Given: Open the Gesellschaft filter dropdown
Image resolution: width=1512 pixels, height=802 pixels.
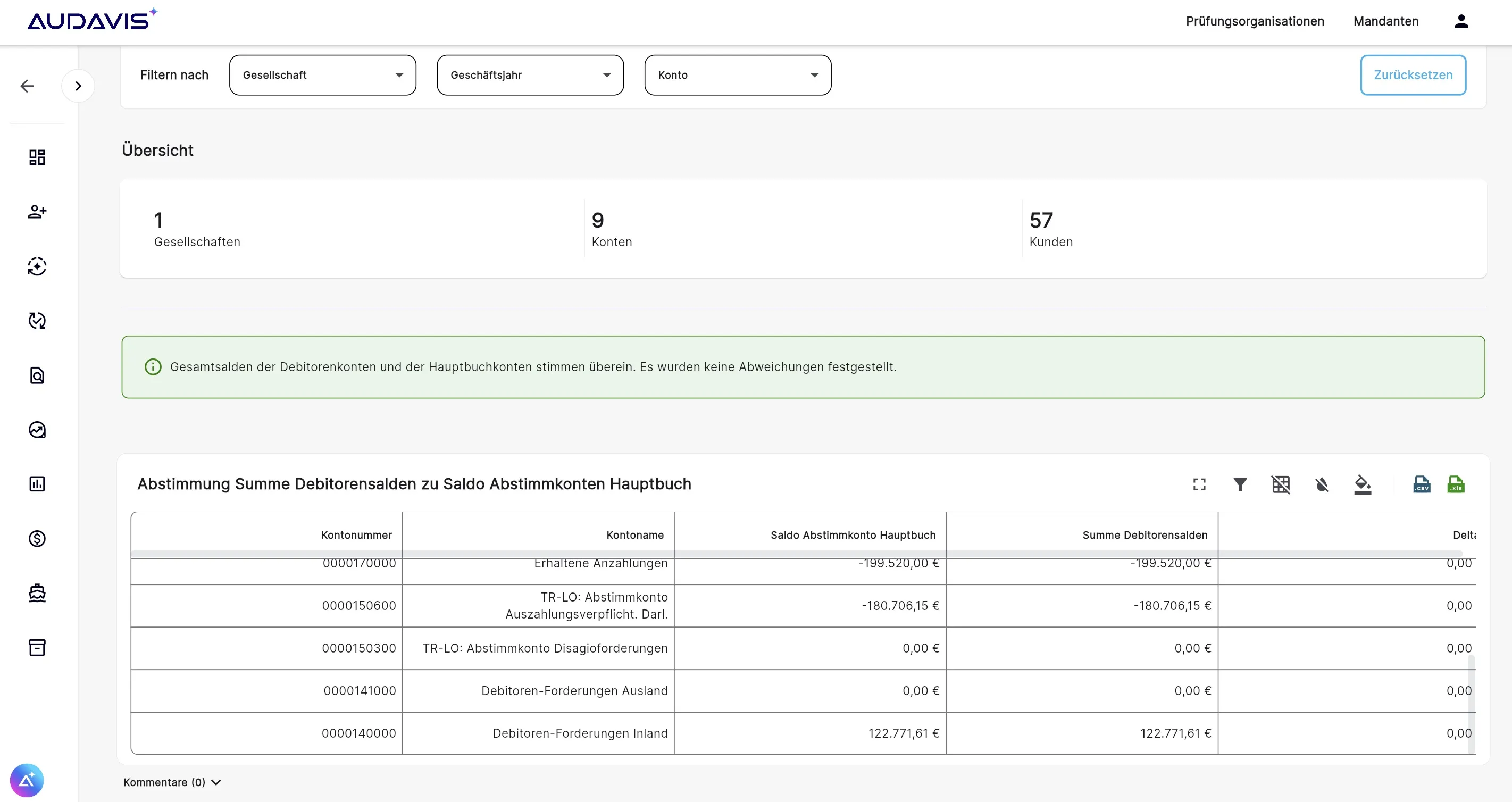Looking at the screenshot, I should (322, 74).
